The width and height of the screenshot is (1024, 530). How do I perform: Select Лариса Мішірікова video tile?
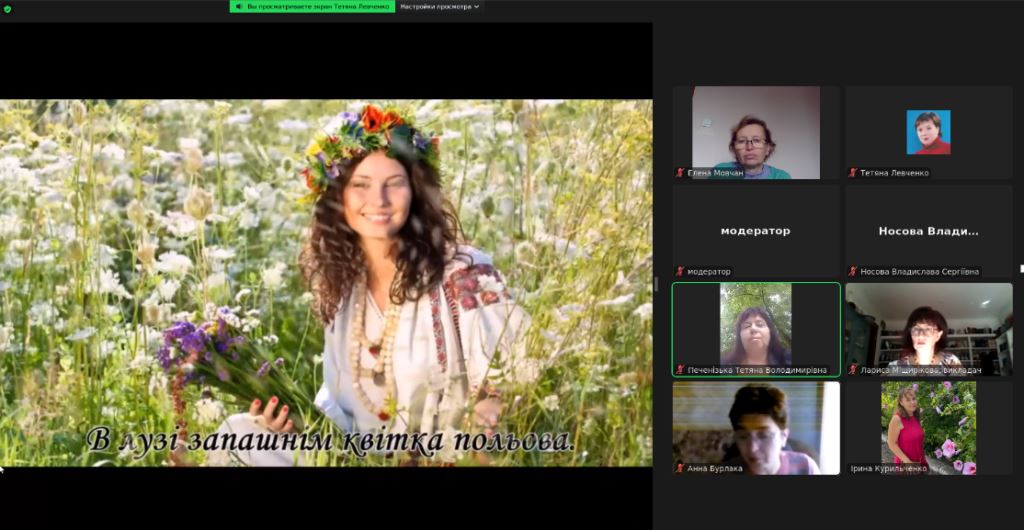tap(929, 330)
